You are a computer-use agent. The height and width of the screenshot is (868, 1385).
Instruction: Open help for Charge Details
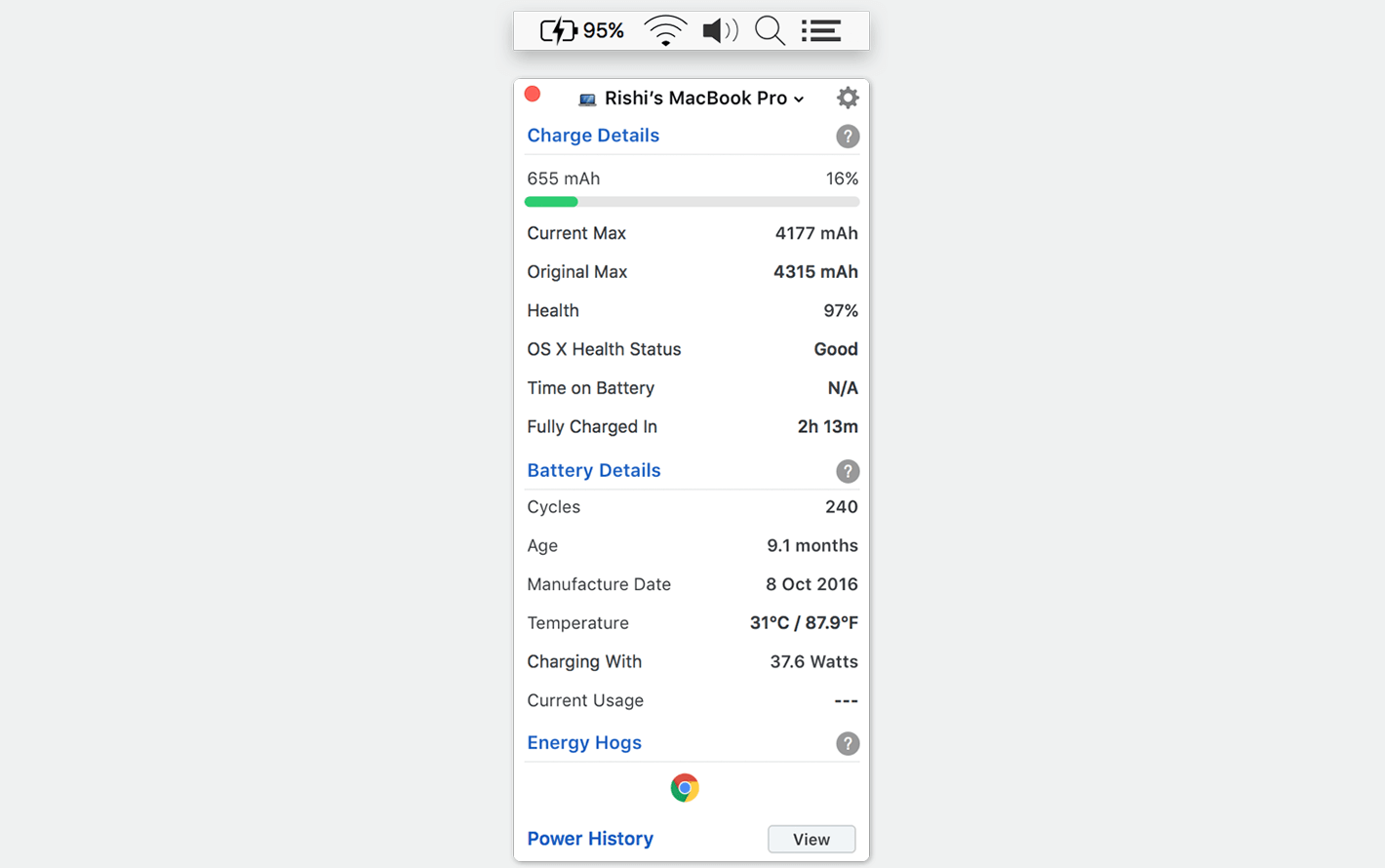click(848, 137)
